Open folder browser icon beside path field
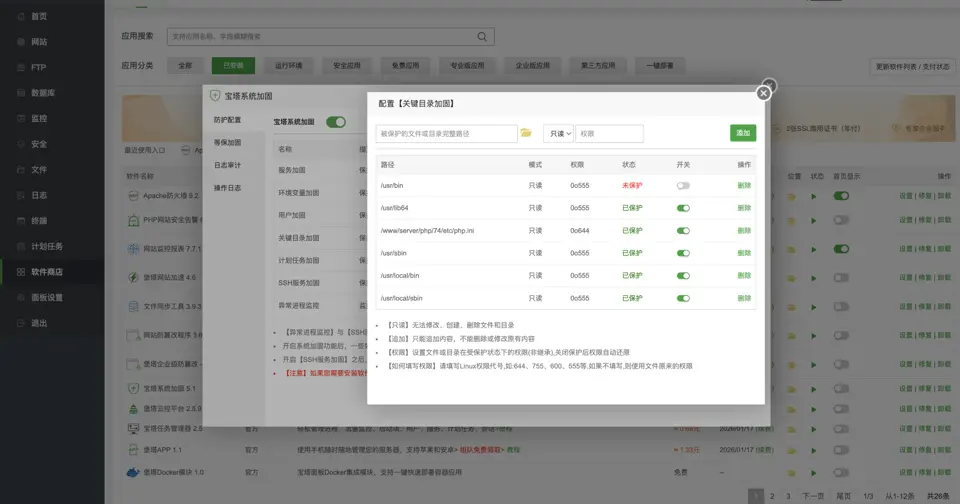Image resolution: width=960 pixels, height=504 pixels. coord(526,133)
